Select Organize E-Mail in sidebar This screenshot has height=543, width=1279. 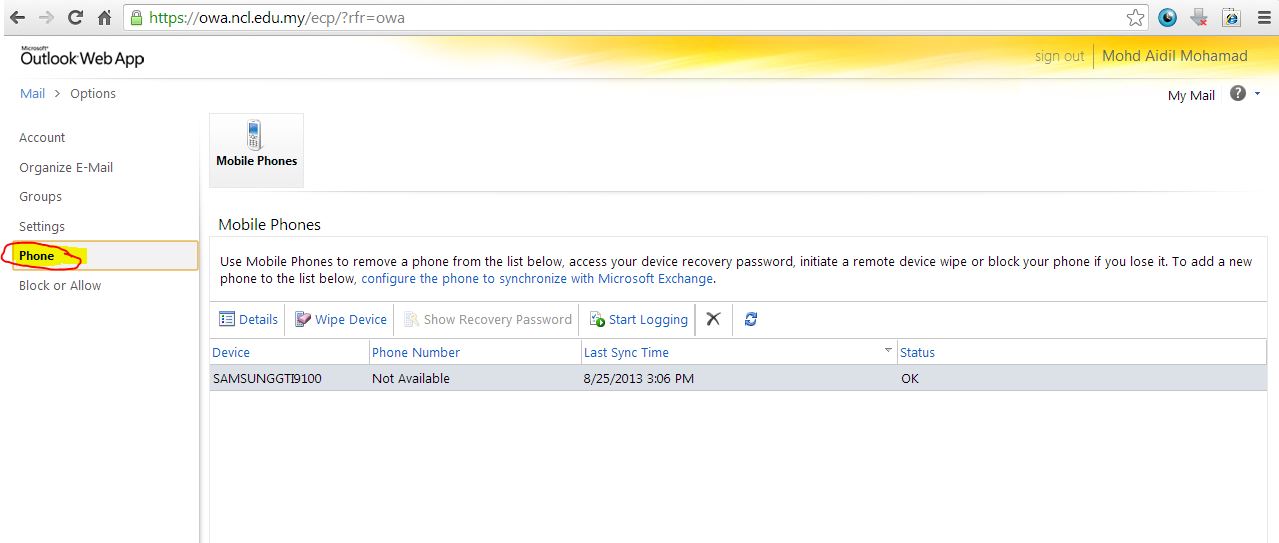click(66, 168)
